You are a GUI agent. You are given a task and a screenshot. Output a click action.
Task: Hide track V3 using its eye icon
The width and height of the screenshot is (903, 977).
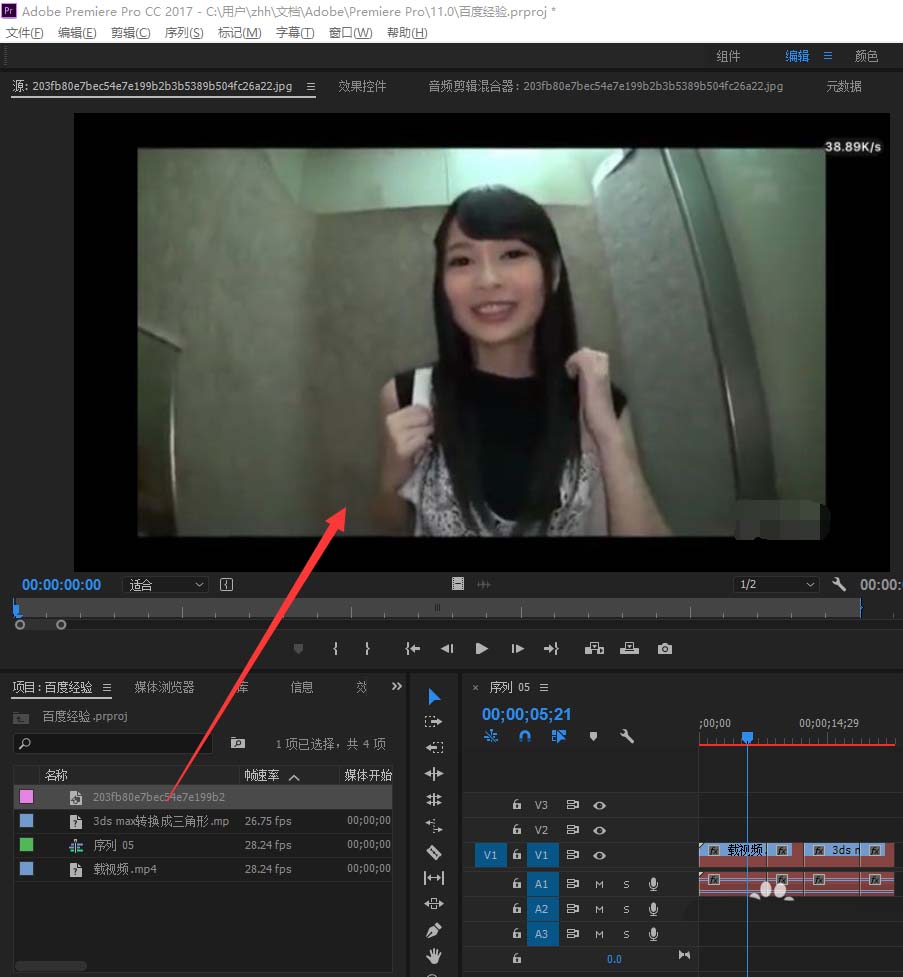tap(599, 804)
